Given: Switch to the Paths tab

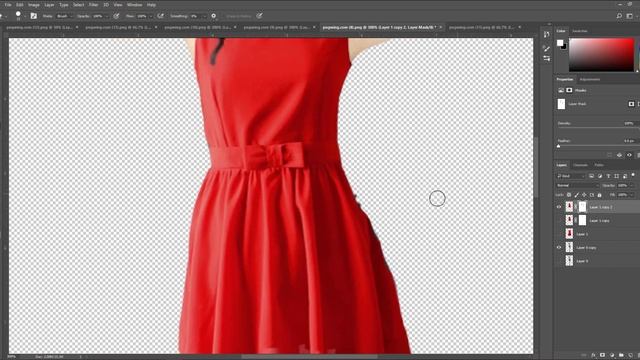Looking at the screenshot, I should click(x=599, y=165).
